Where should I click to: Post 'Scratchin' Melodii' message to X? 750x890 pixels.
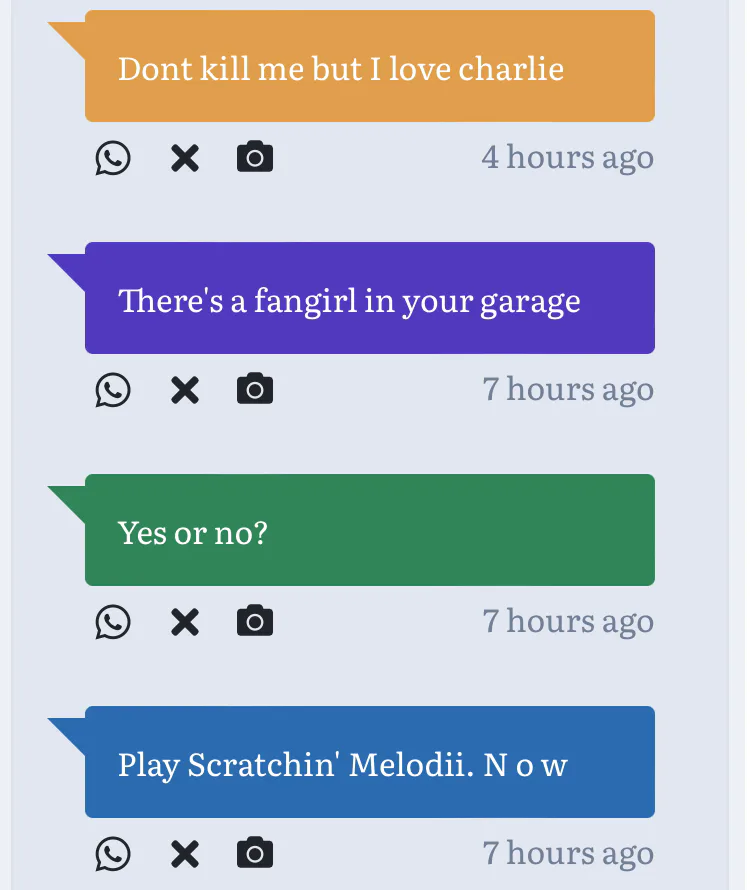click(x=184, y=854)
